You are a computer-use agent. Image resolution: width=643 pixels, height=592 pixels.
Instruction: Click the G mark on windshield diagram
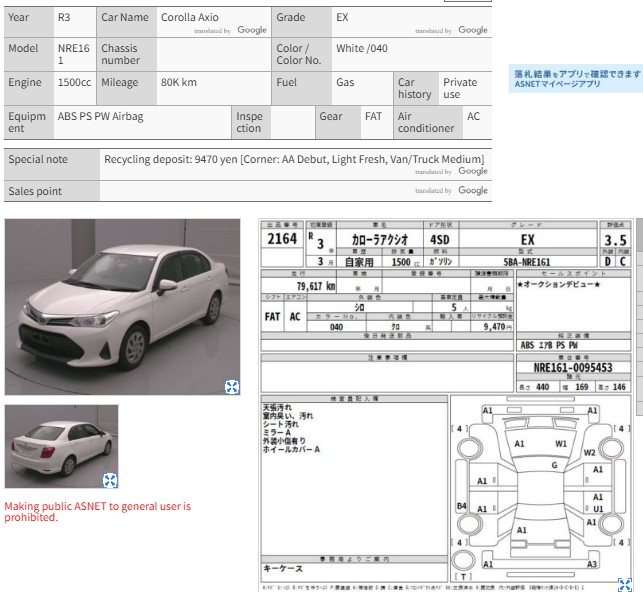(554, 465)
